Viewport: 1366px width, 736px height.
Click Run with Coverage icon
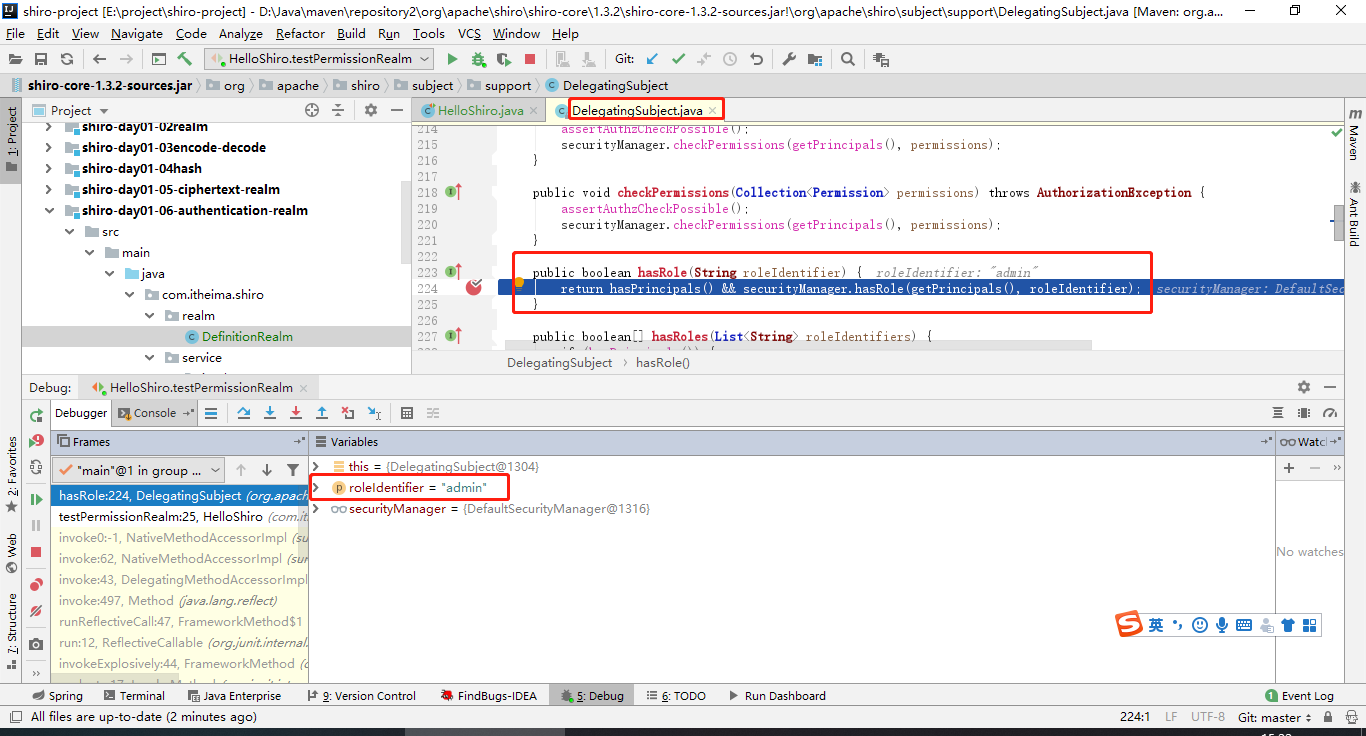504,59
